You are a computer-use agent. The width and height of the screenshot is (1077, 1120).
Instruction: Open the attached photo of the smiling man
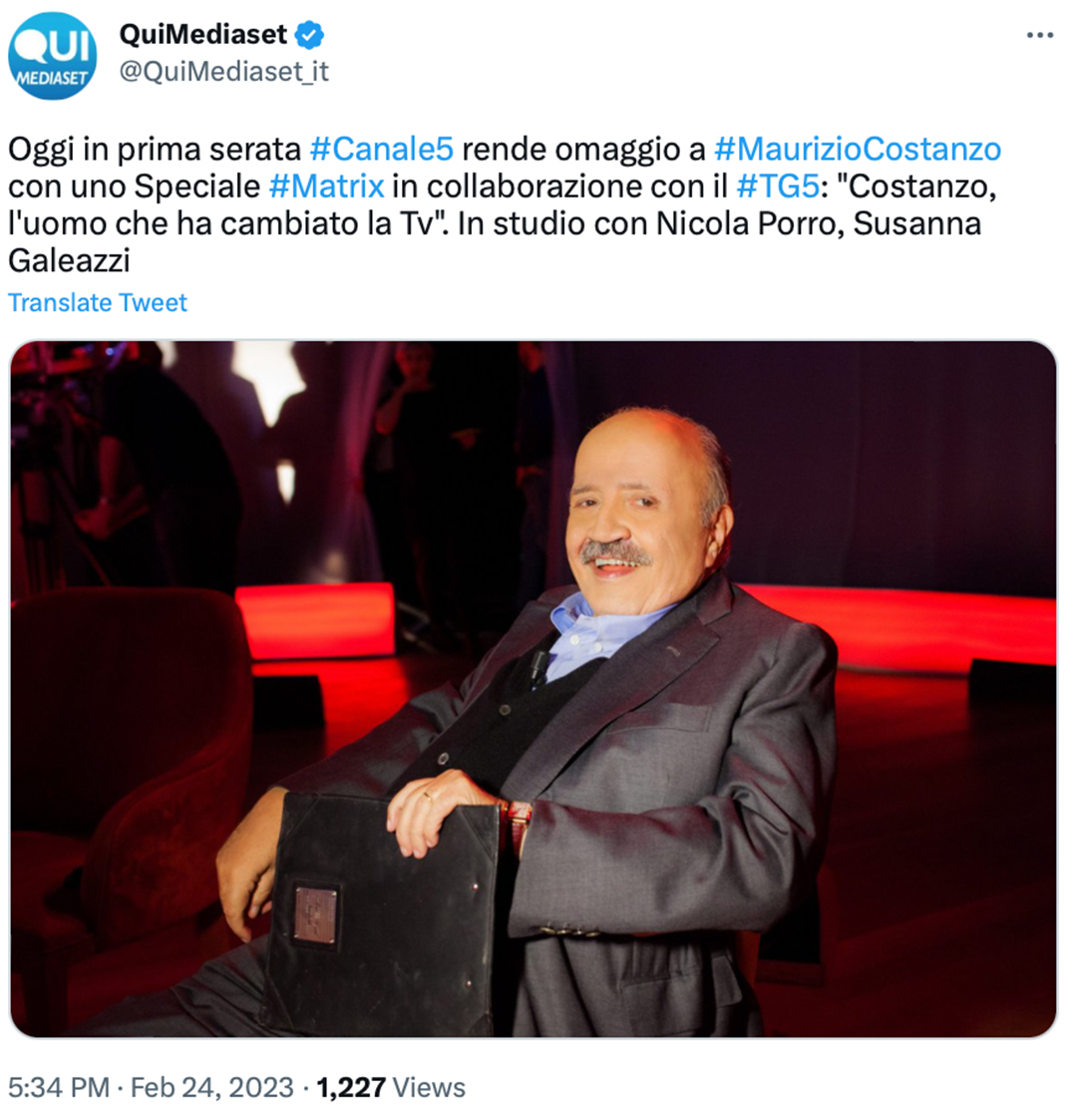tap(533, 688)
